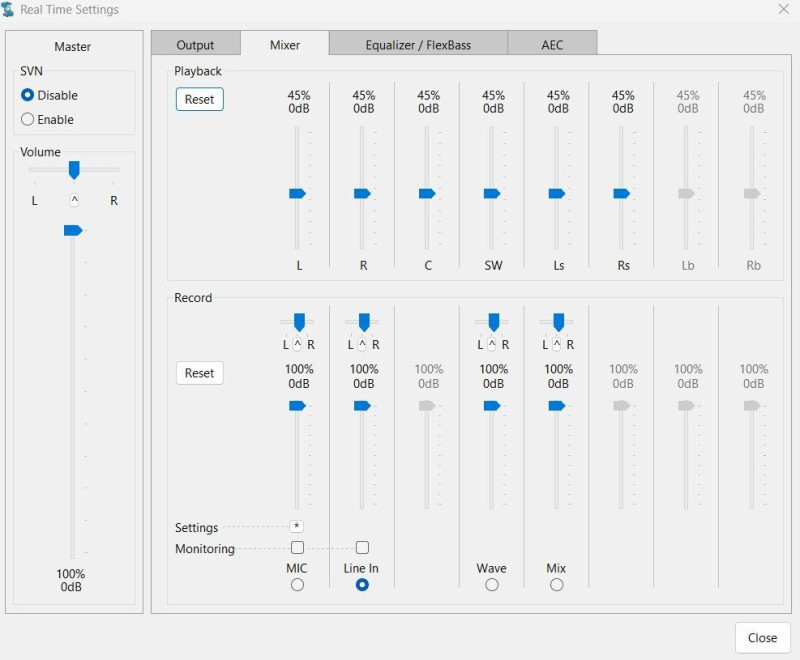Choose Wave as the recording source

[492, 585]
